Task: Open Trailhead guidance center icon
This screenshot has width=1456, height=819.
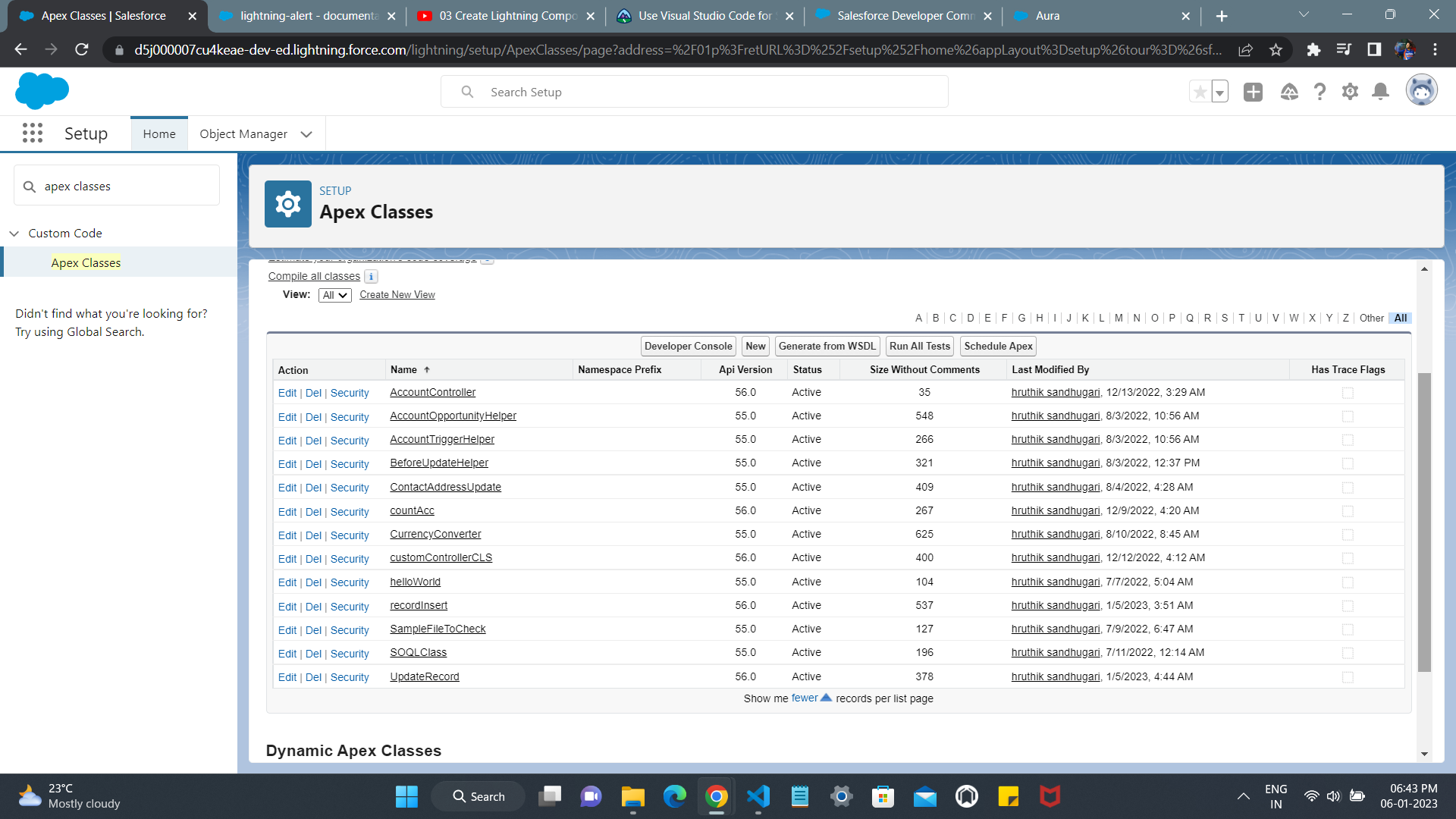Action: 1289,93
